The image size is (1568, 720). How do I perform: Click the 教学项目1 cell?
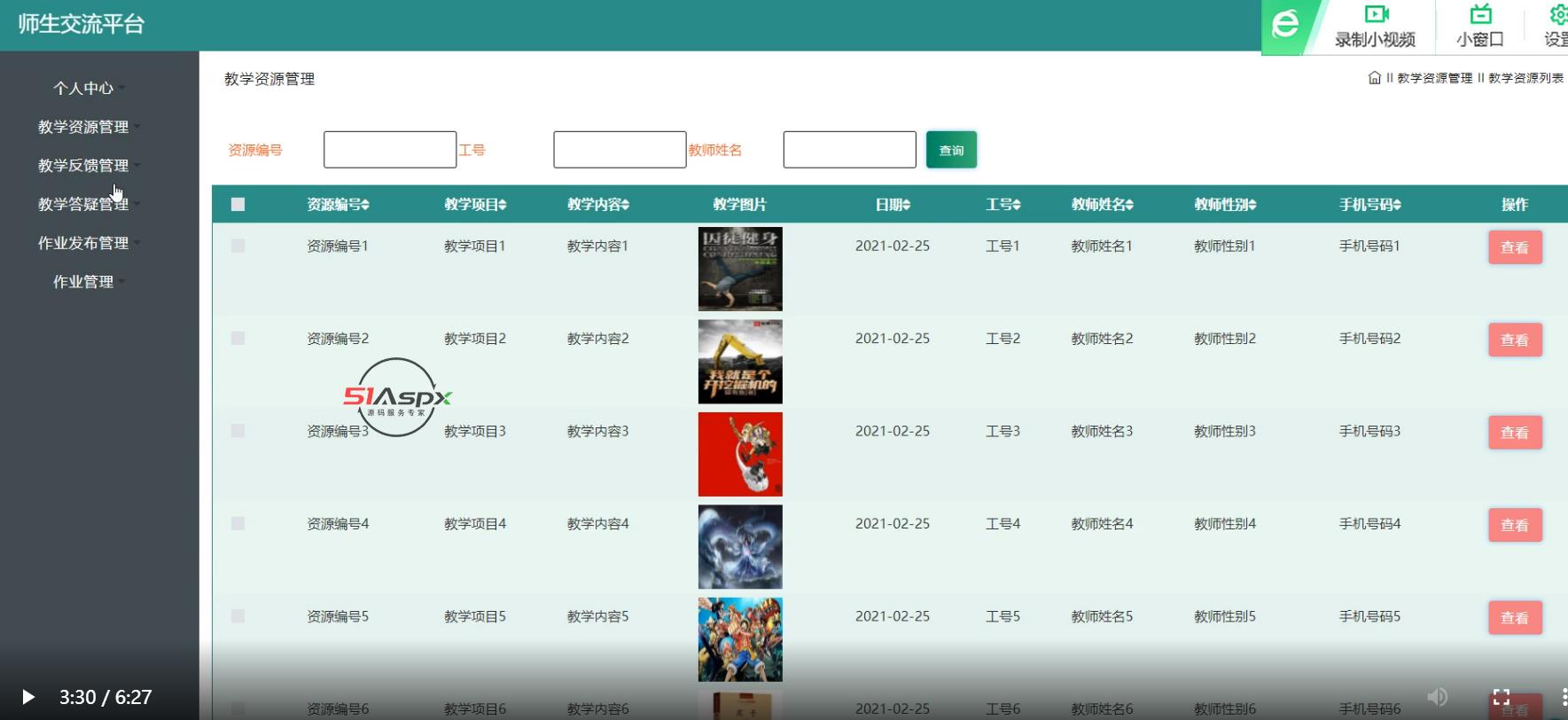[x=474, y=246]
